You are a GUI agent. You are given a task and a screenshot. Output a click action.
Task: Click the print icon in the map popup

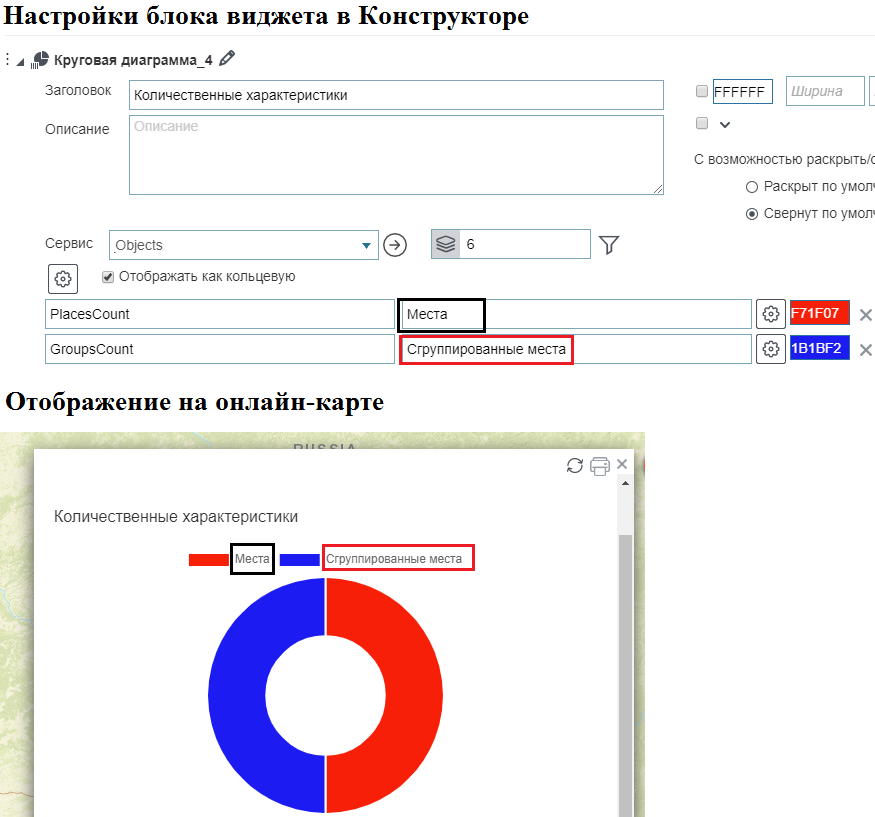tap(599, 465)
